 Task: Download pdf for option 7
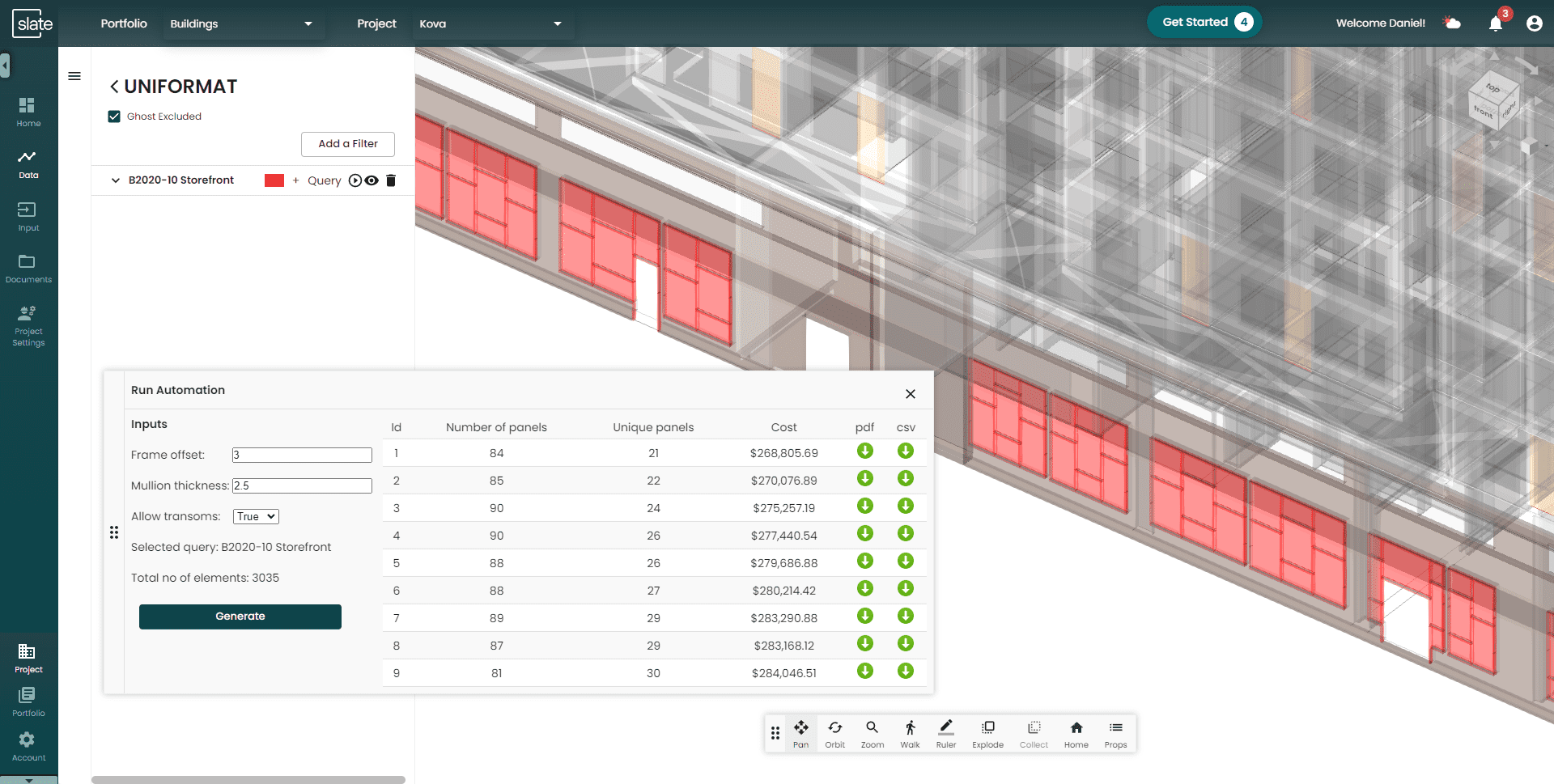tap(865, 617)
